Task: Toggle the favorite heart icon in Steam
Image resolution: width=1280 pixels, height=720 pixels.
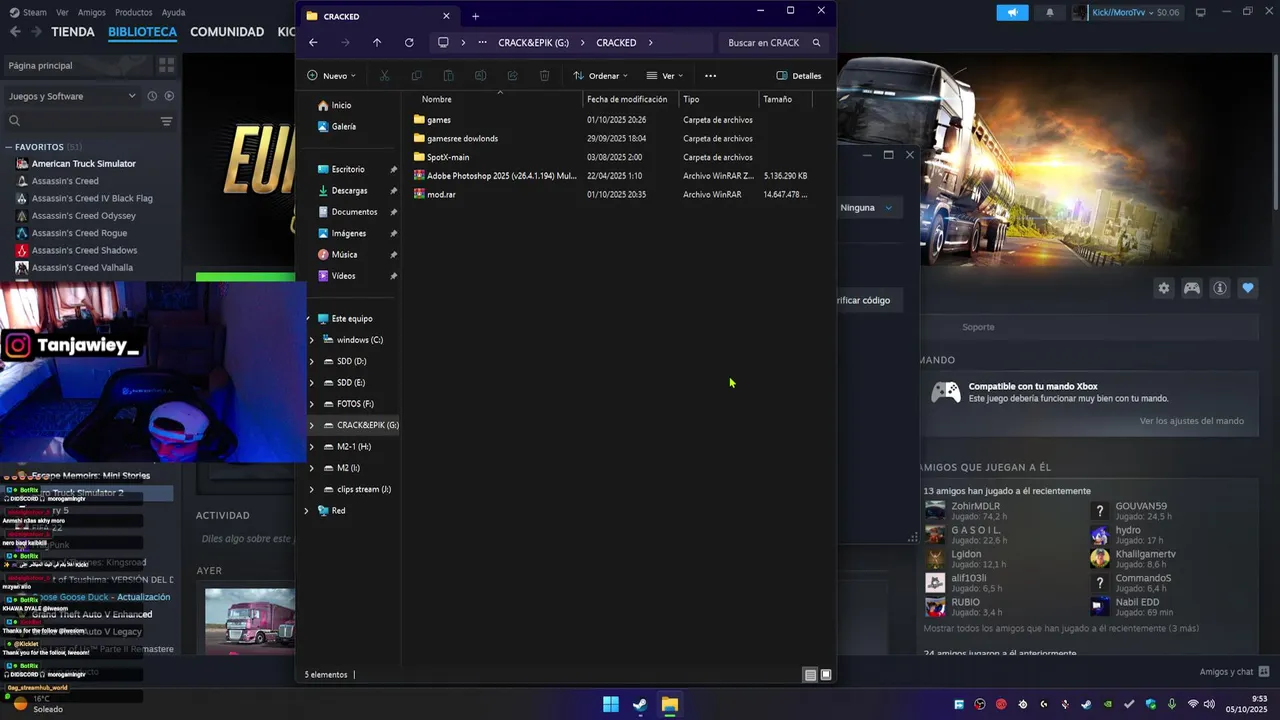Action: (x=1248, y=288)
